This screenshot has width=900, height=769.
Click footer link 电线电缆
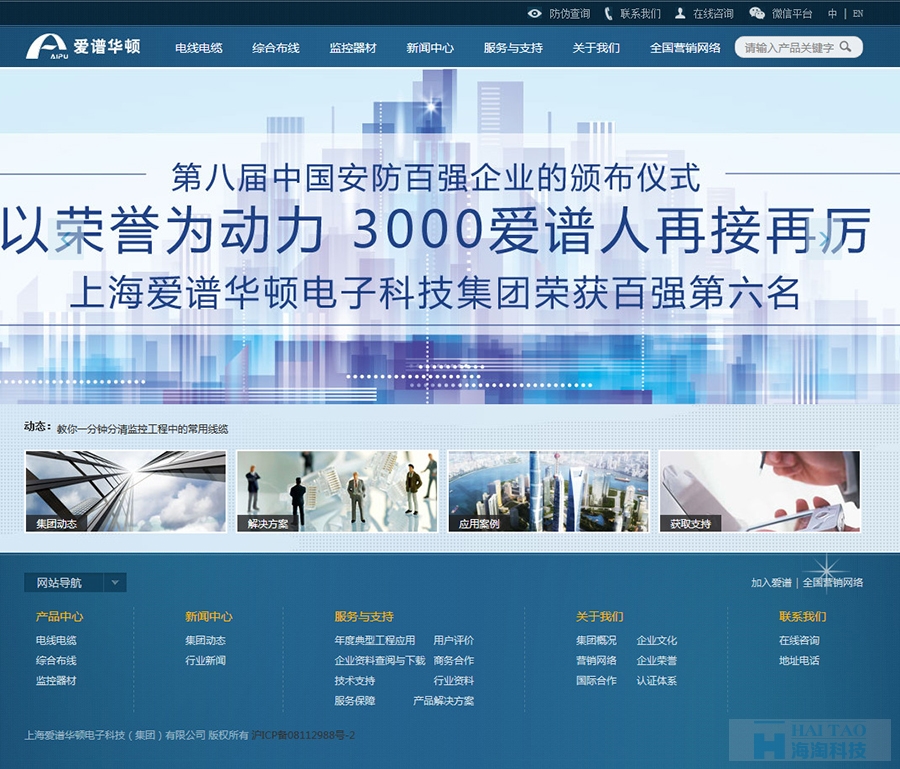56,640
